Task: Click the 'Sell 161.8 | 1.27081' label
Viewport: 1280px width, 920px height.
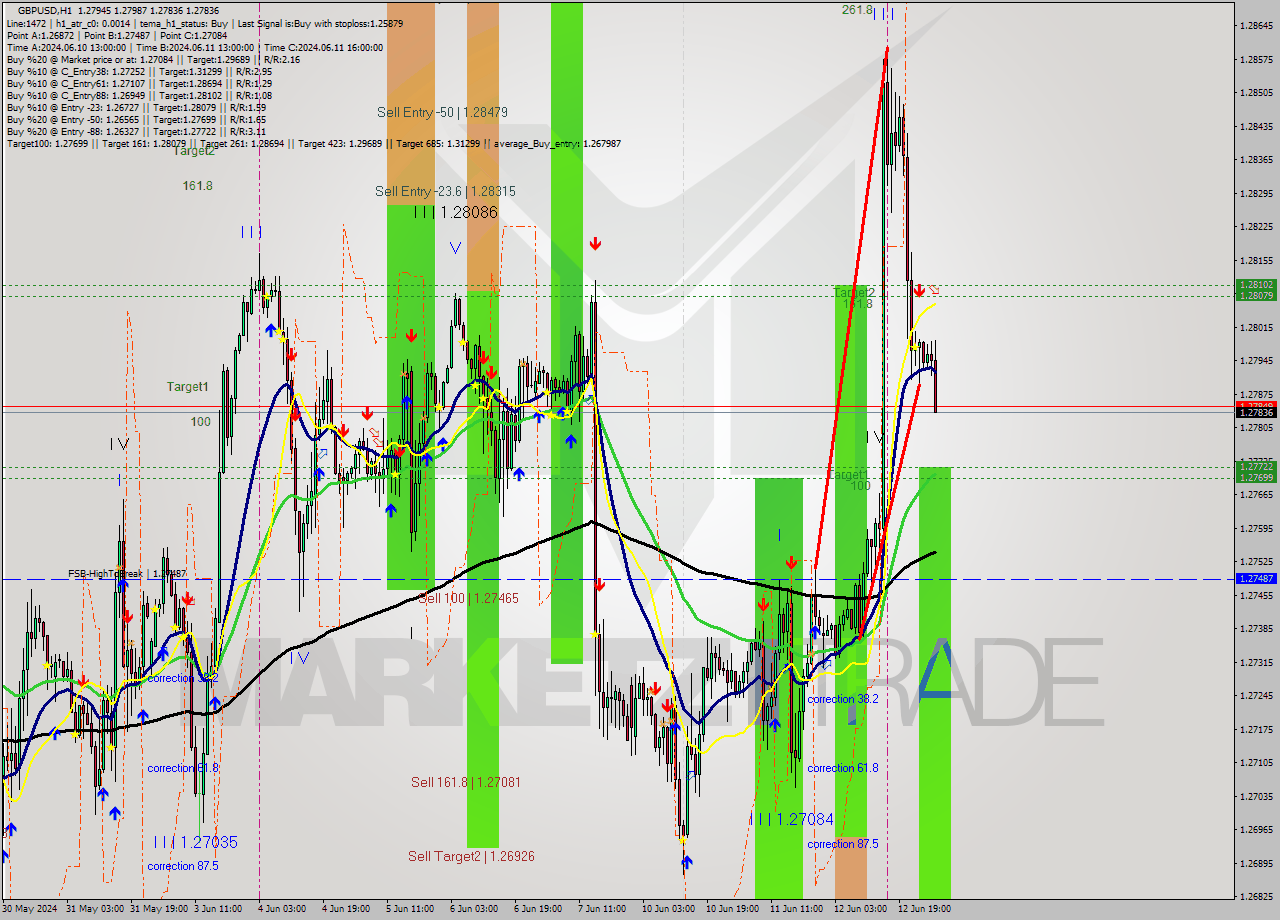Action: coord(465,782)
